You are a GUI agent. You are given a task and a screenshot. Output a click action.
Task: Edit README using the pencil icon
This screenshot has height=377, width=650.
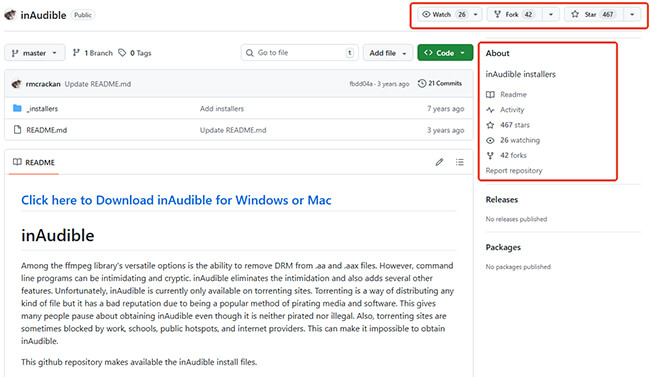click(x=439, y=162)
